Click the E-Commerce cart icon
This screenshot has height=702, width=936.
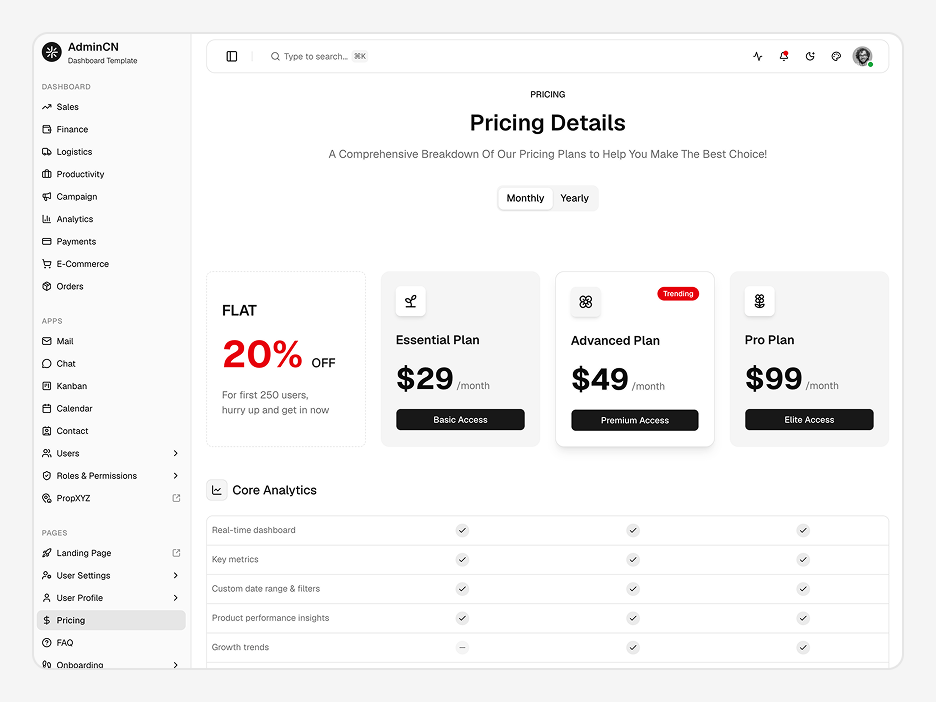(47, 264)
